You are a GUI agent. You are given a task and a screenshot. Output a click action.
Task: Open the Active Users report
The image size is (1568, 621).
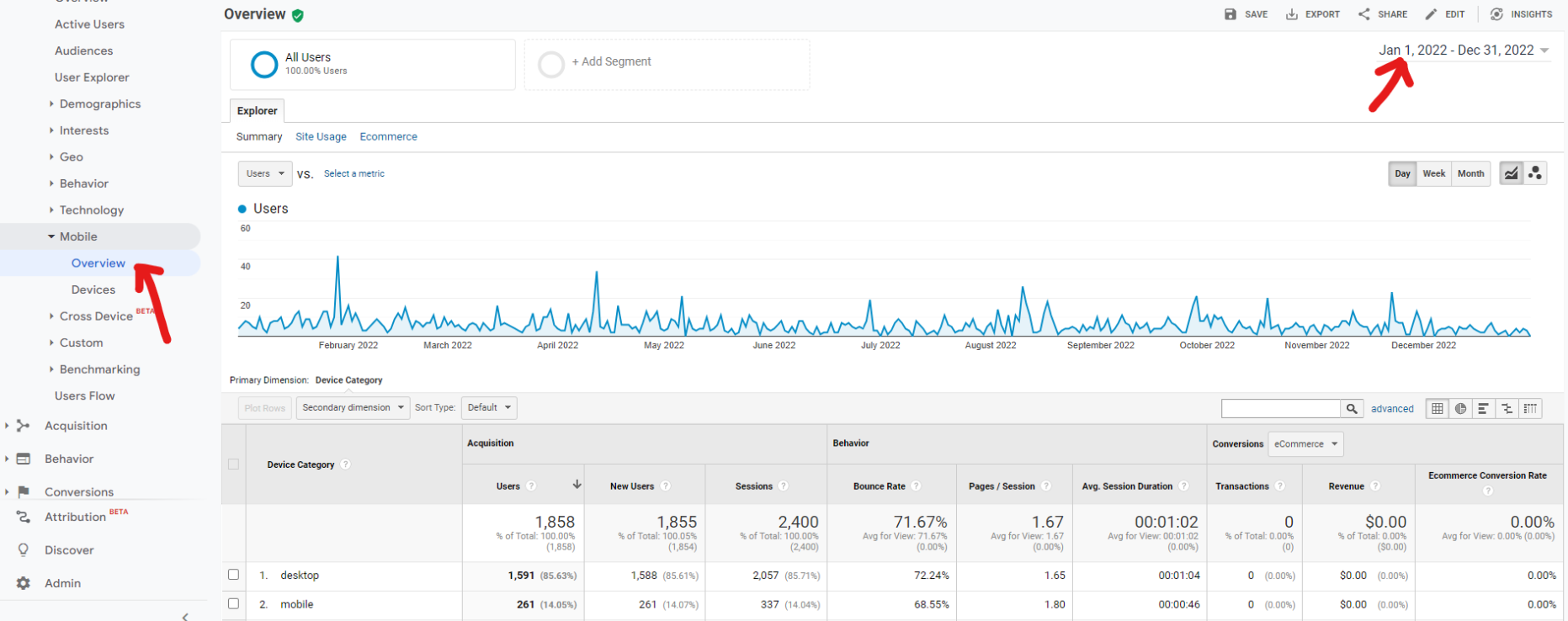(89, 24)
